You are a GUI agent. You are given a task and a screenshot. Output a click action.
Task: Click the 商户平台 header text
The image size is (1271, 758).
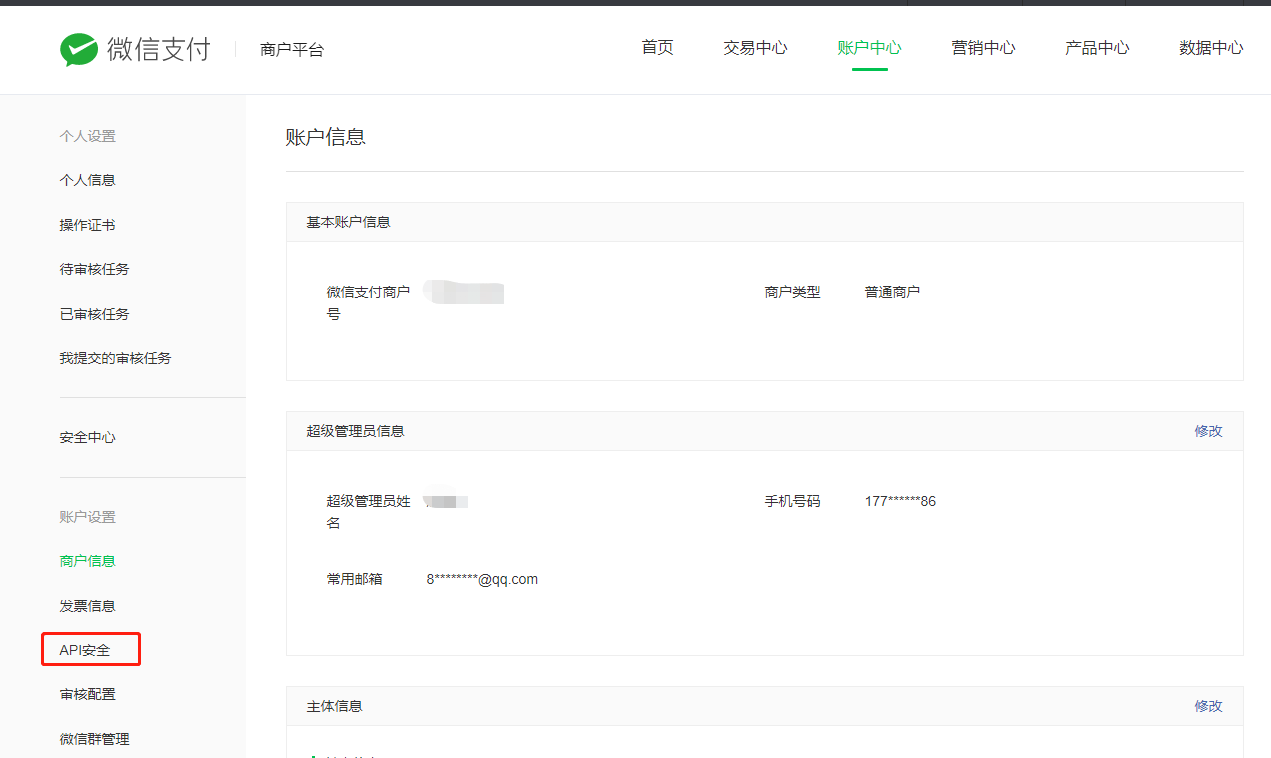coord(292,49)
